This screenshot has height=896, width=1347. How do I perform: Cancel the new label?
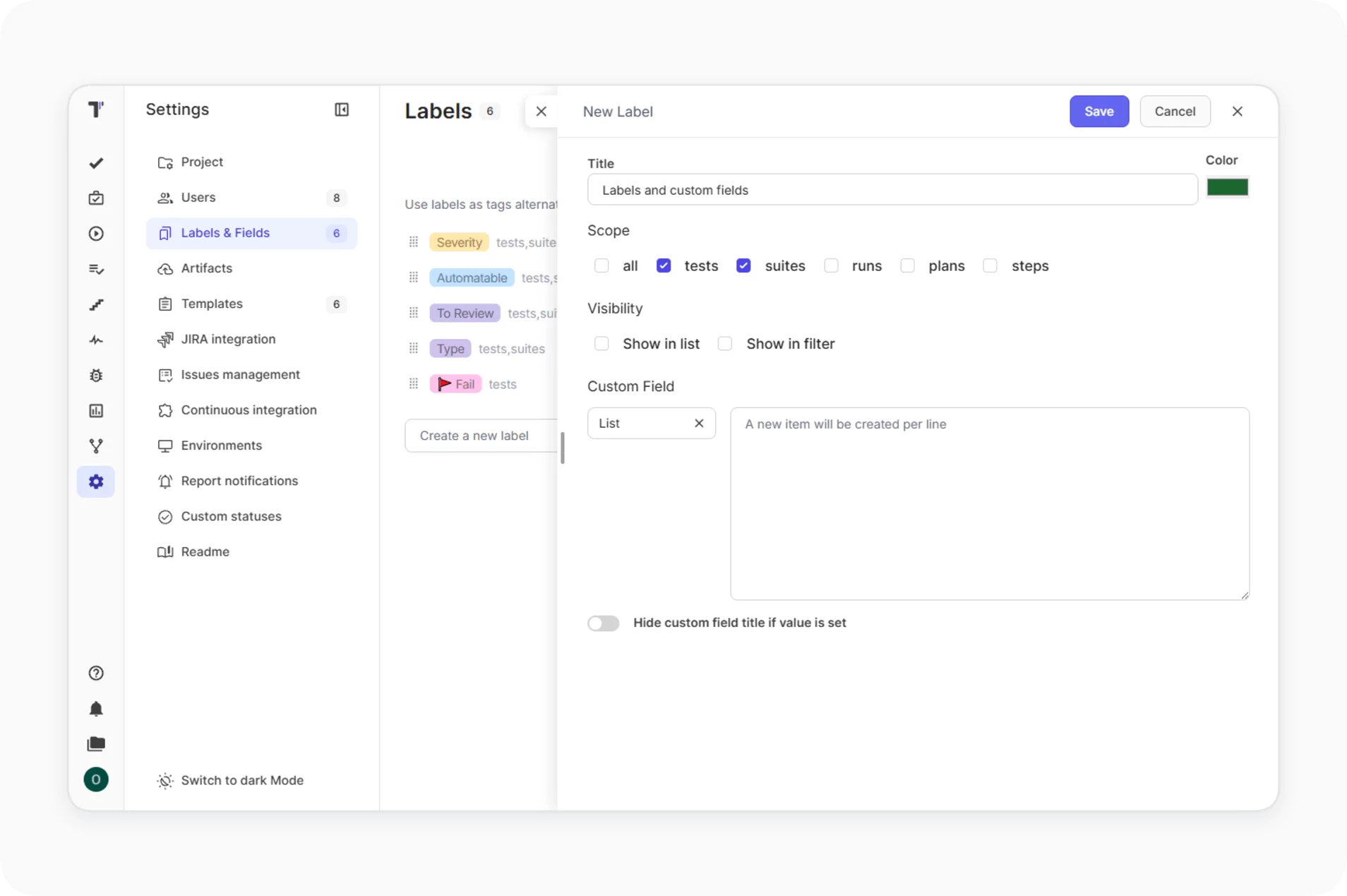1175,112
